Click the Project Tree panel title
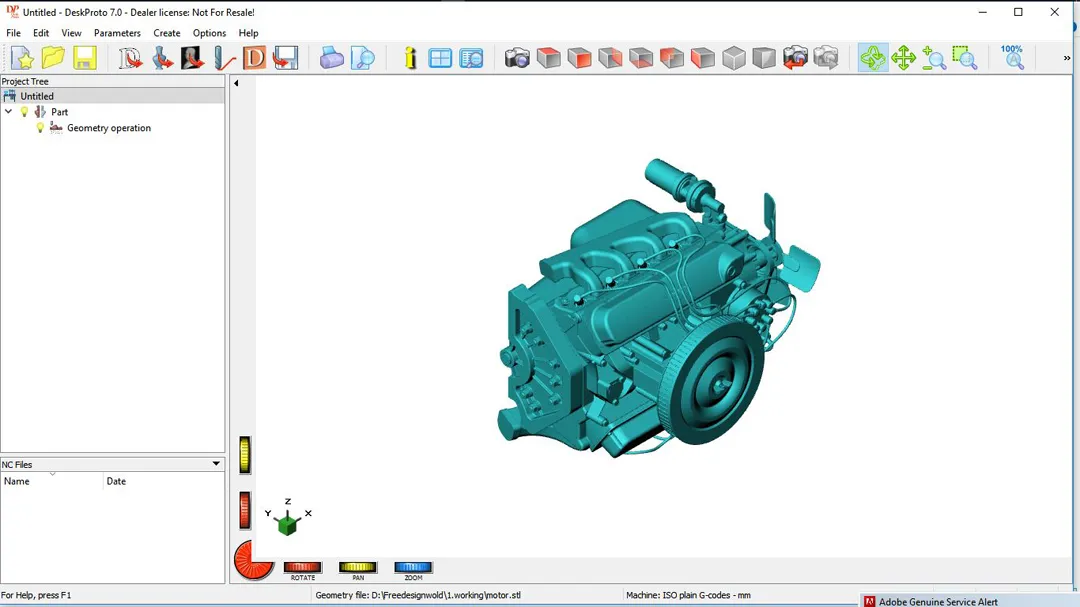 pos(25,81)
